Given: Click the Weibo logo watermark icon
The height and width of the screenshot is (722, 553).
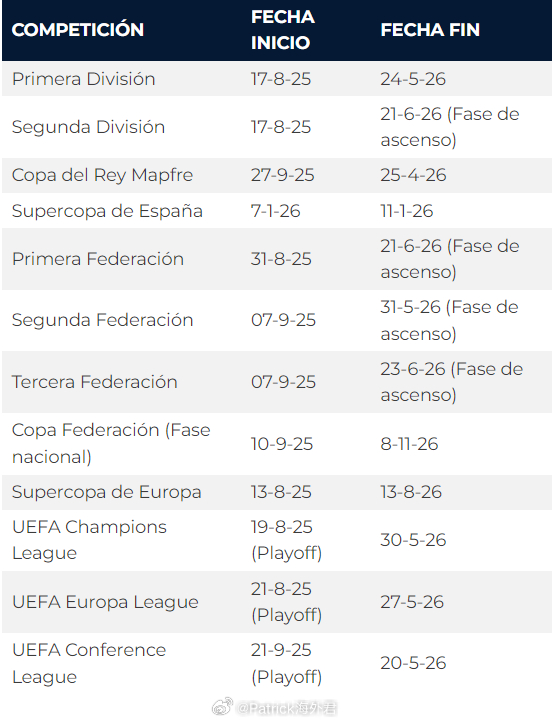Looking at the screenshot, I should click(x=222, y=706).
